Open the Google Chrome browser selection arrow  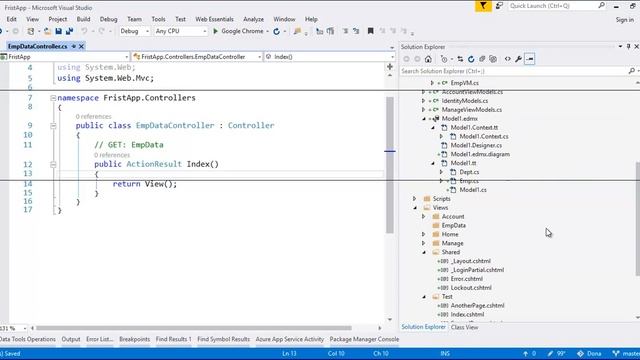click(x=267, y=31)
